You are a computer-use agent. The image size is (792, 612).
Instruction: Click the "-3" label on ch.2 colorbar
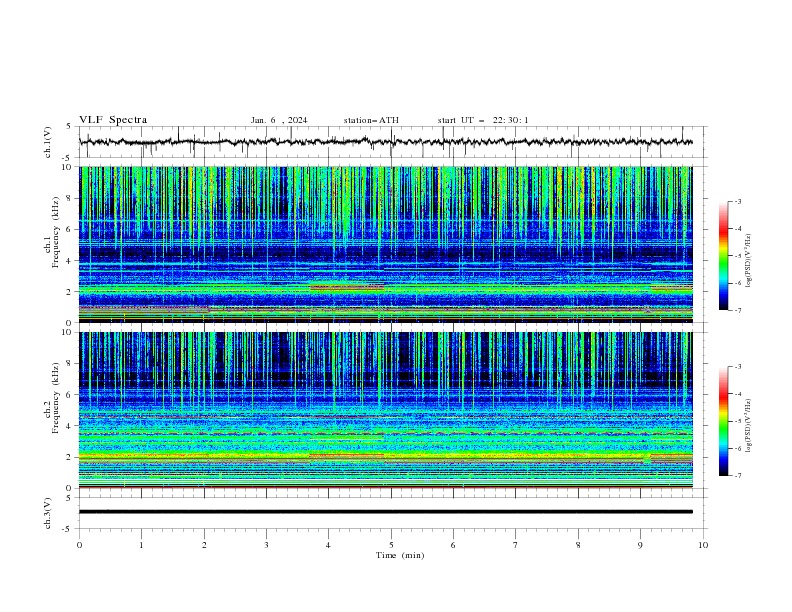coord(738,367)
